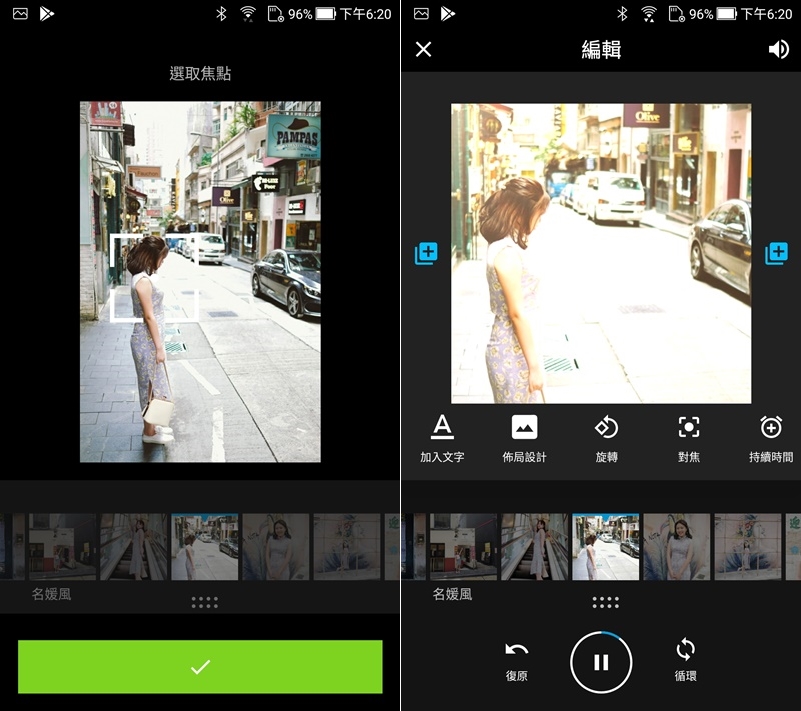The image size is (801, 711).
Task: Tap the 名媛風 style label in right panel
Action: point(452,594)
